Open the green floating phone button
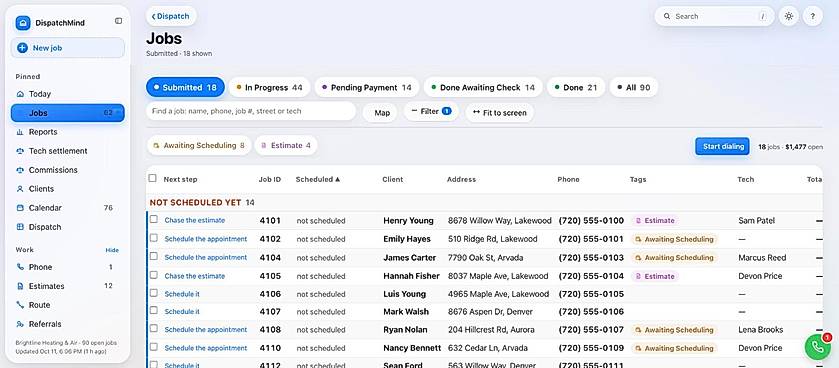839x368 pixels. point(818,347)
